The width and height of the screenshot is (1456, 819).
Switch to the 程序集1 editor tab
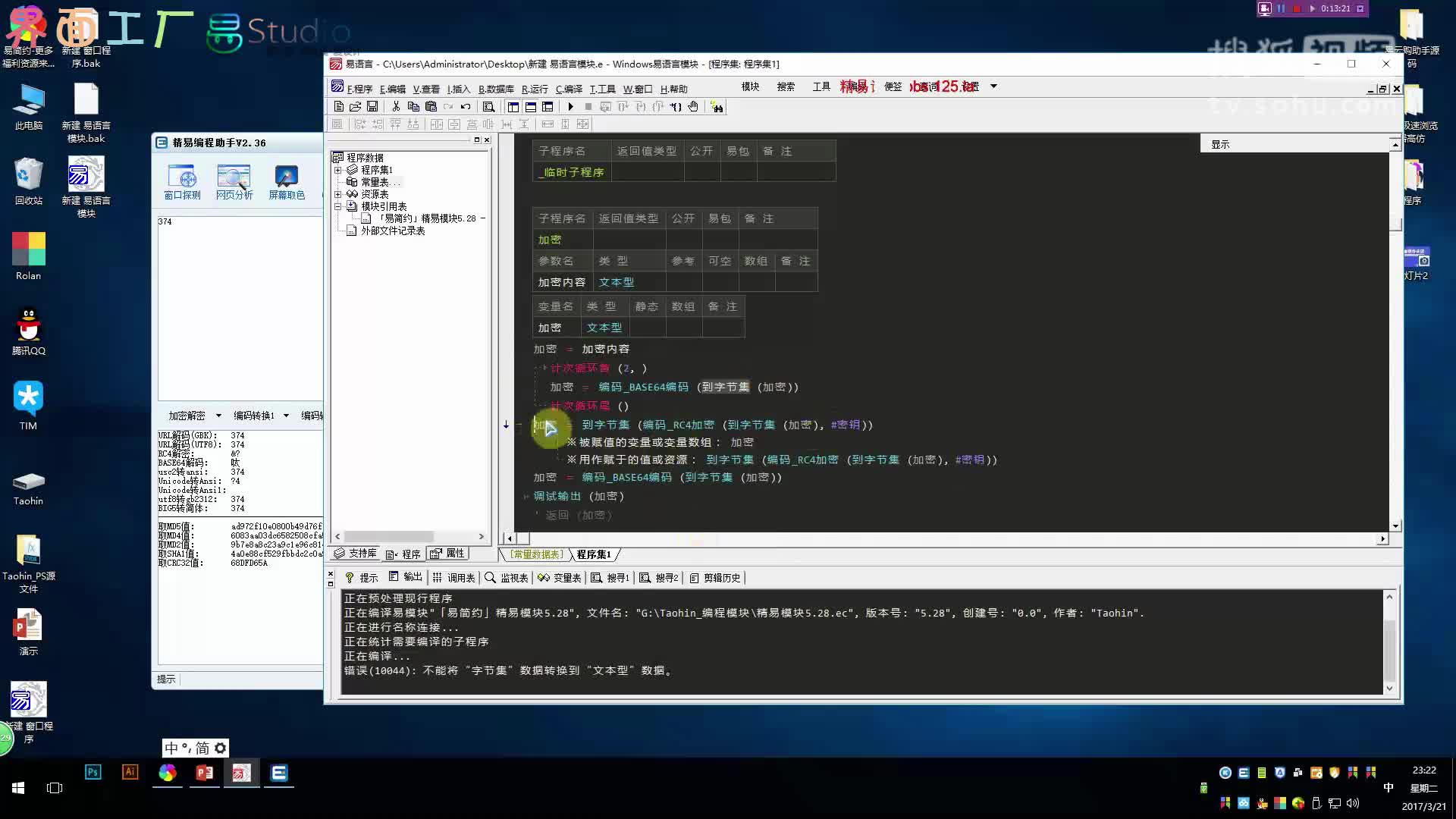594,554
